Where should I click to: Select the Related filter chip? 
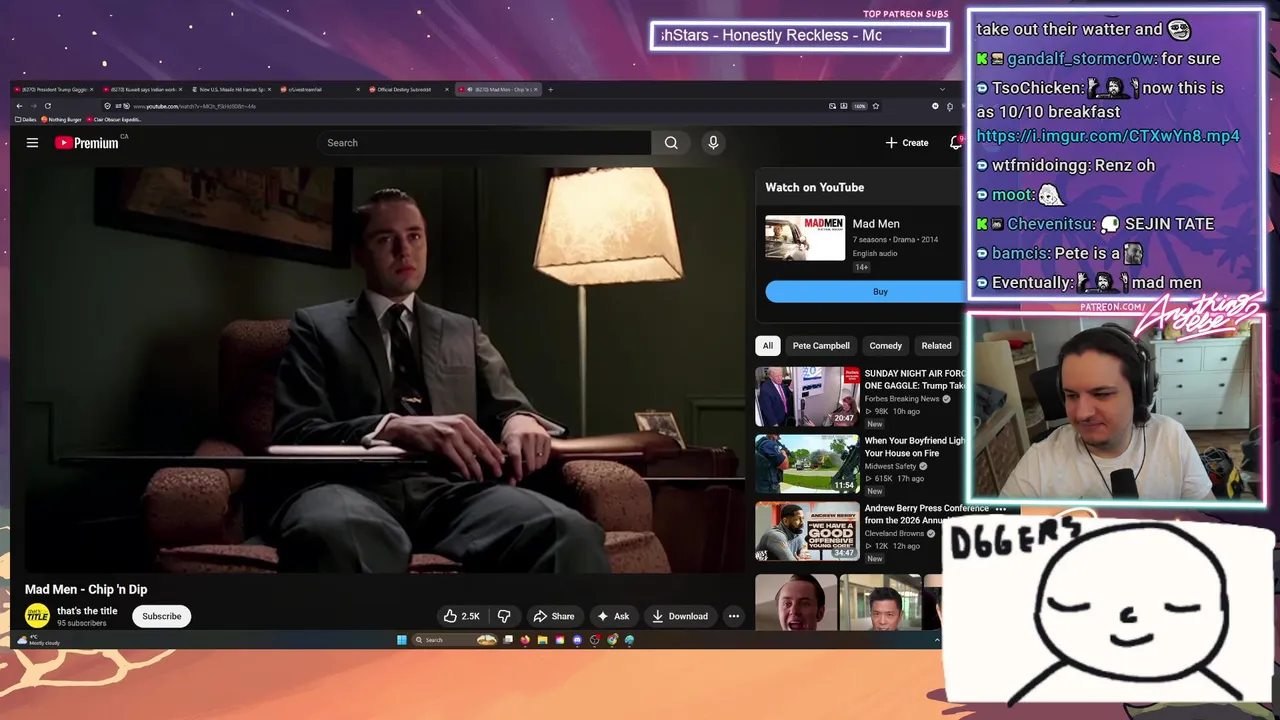tap(936, 346)
